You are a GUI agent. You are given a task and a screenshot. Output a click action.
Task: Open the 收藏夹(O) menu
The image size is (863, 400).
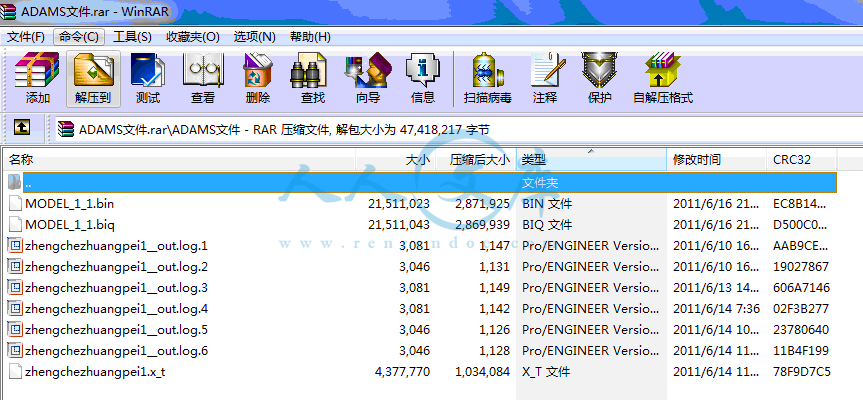[x=193, y=37]
